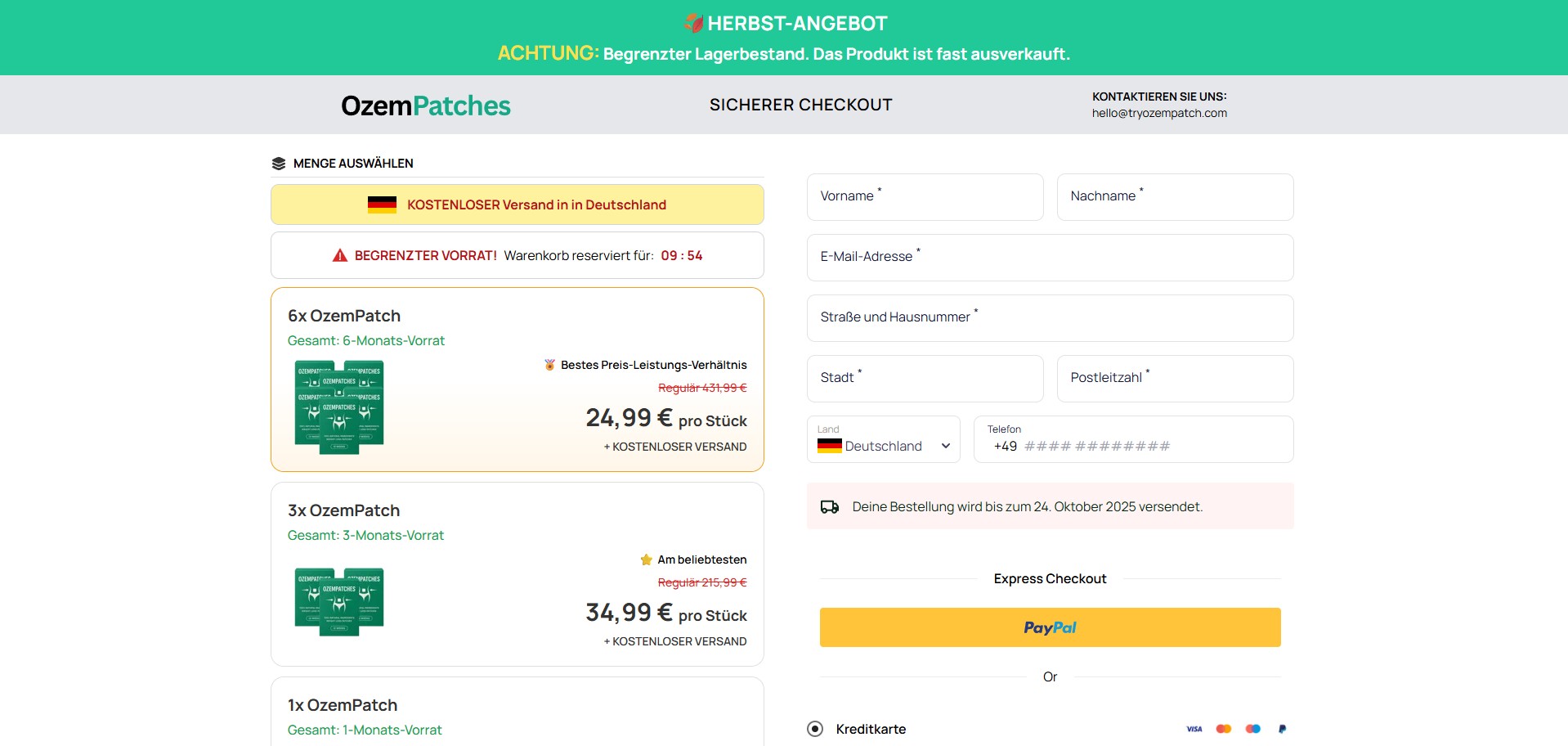Choose the 3x OzemPatch bundle option
The image size is (1568, 746).
tap(517, 574)
